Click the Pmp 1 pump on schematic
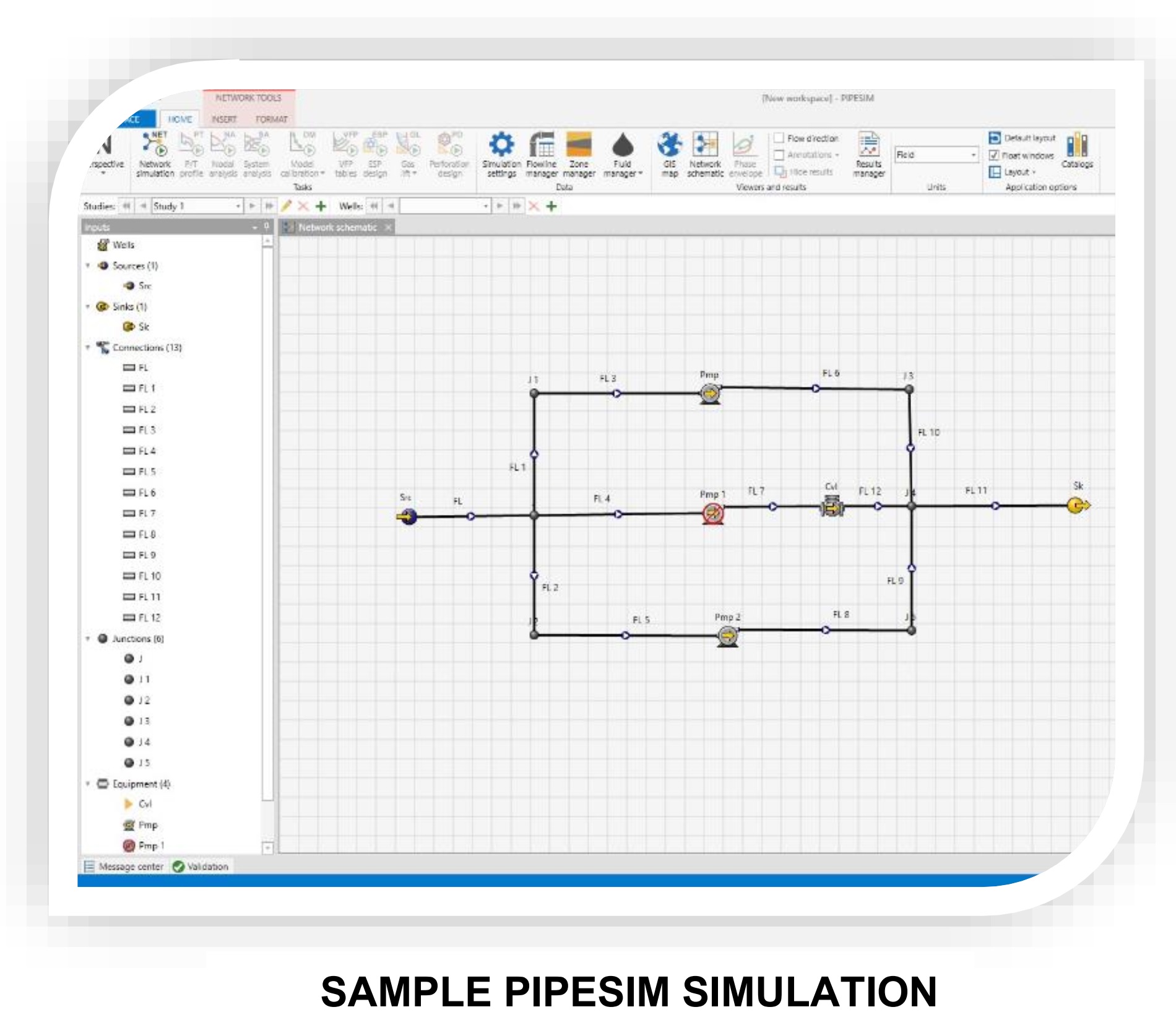The height and width of the screenshot is (1033, 1176). point(713,513)
